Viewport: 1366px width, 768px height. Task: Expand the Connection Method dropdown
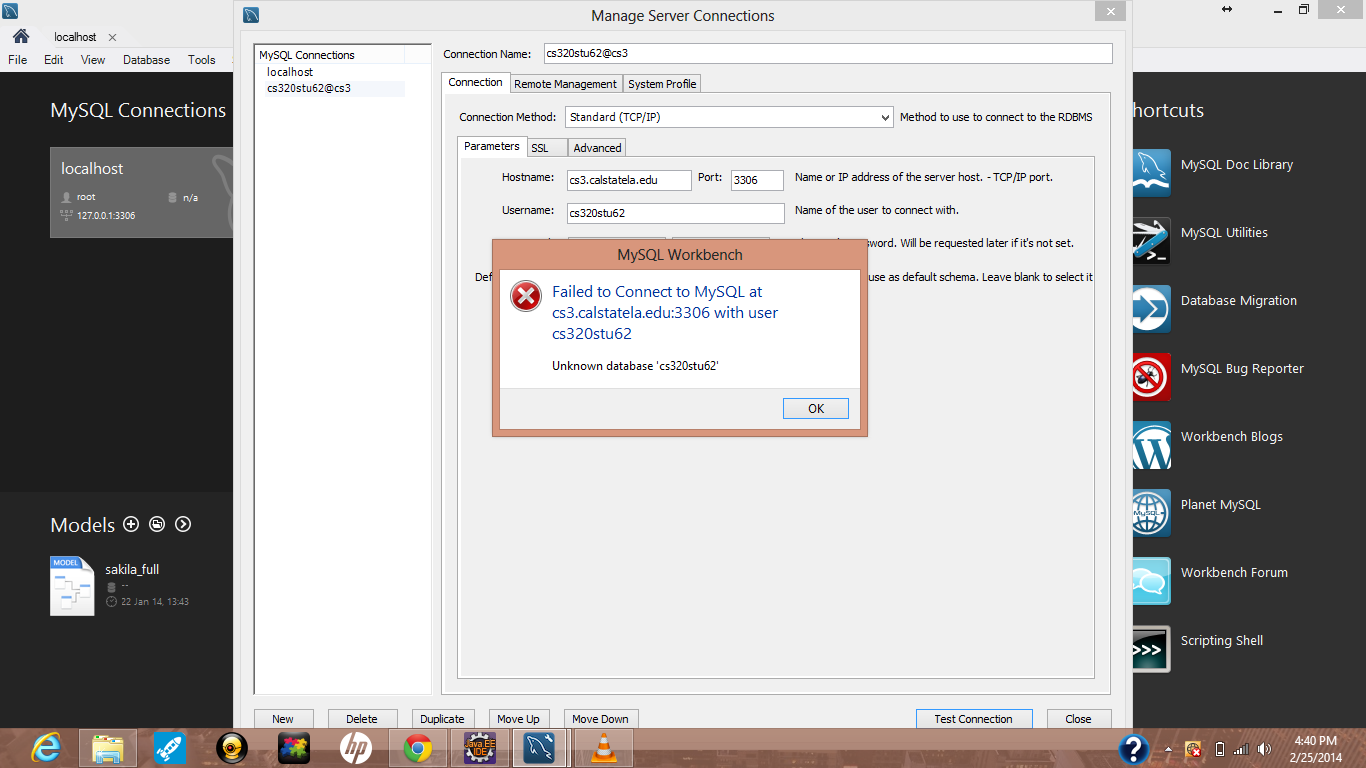click(729, 117)
